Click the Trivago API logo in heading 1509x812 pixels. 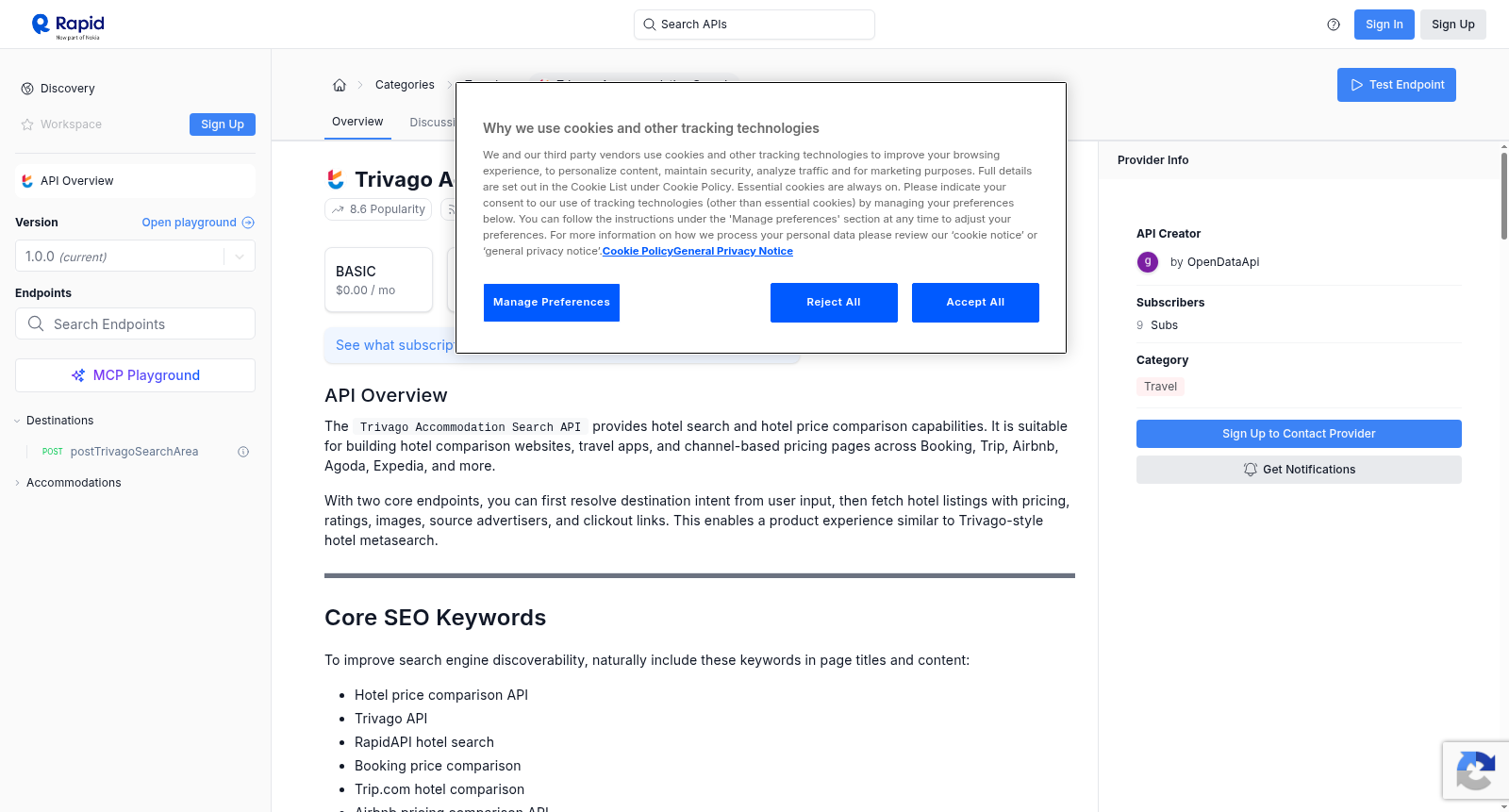(336, 179)
